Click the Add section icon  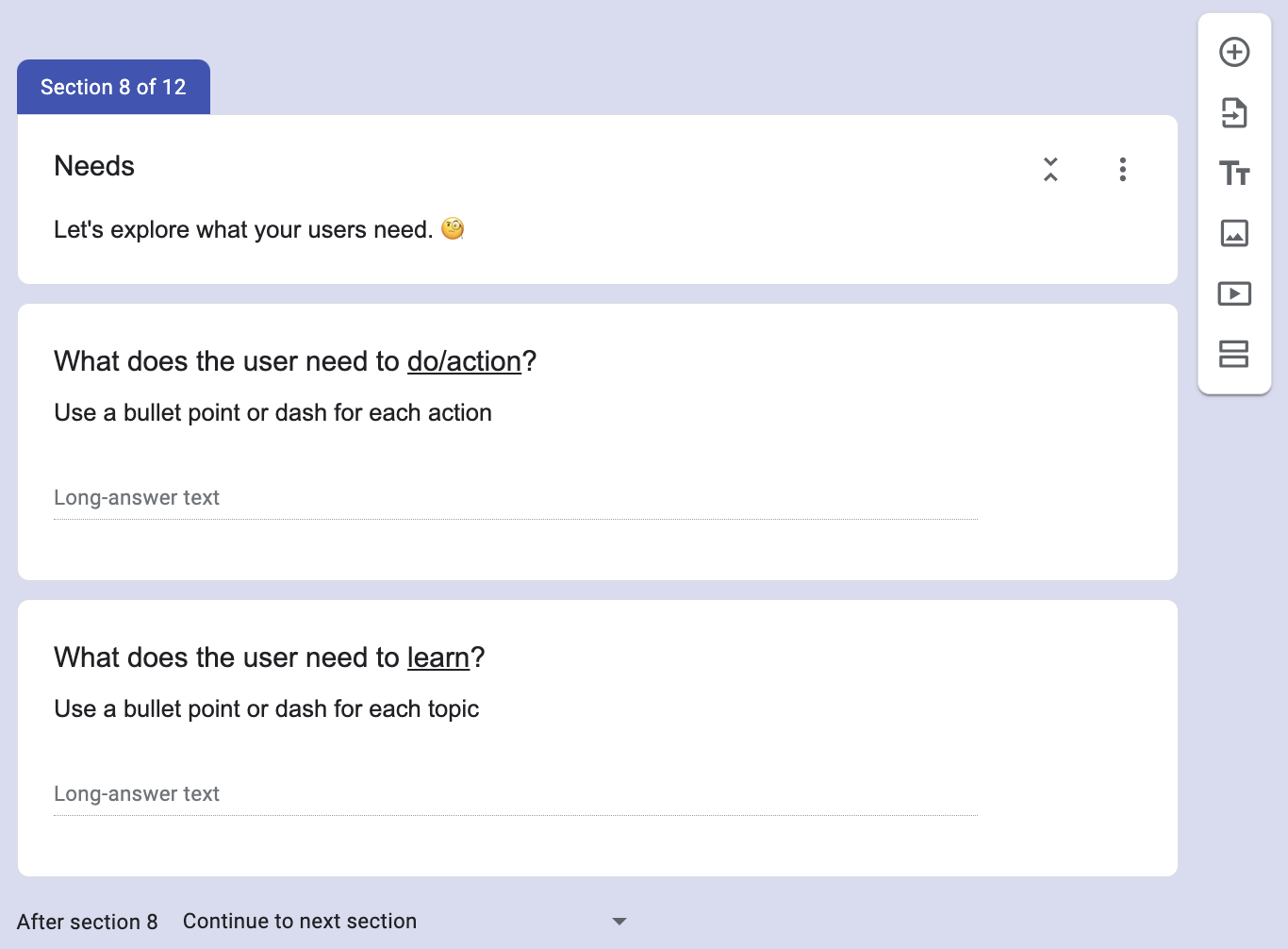(1234, 354)
